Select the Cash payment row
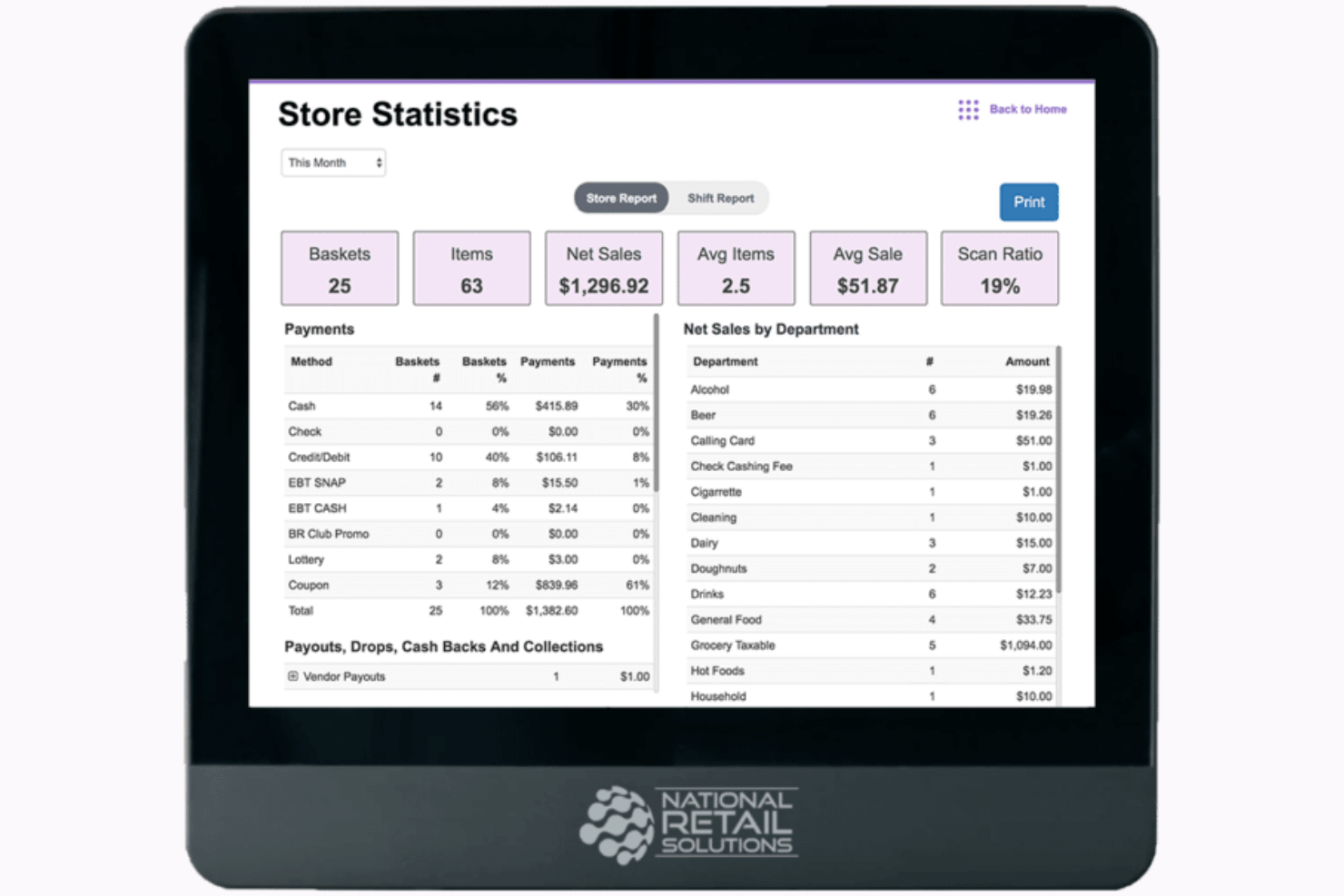 469,406
